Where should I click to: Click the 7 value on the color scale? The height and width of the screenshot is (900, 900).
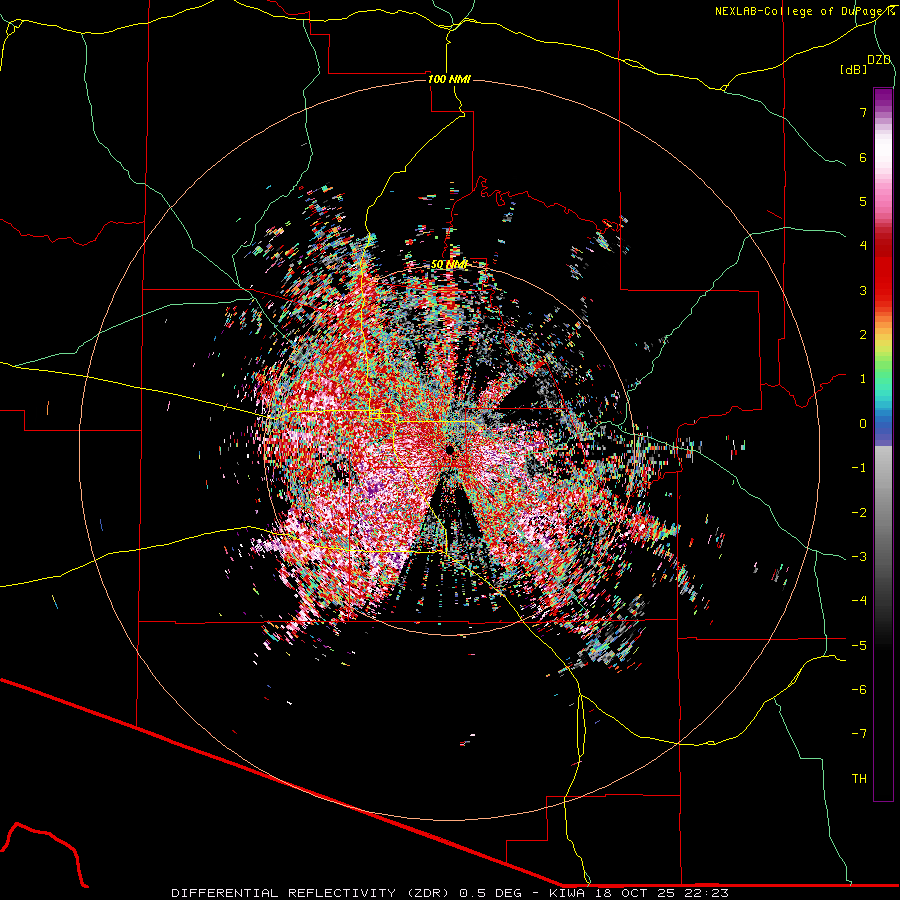863,112
